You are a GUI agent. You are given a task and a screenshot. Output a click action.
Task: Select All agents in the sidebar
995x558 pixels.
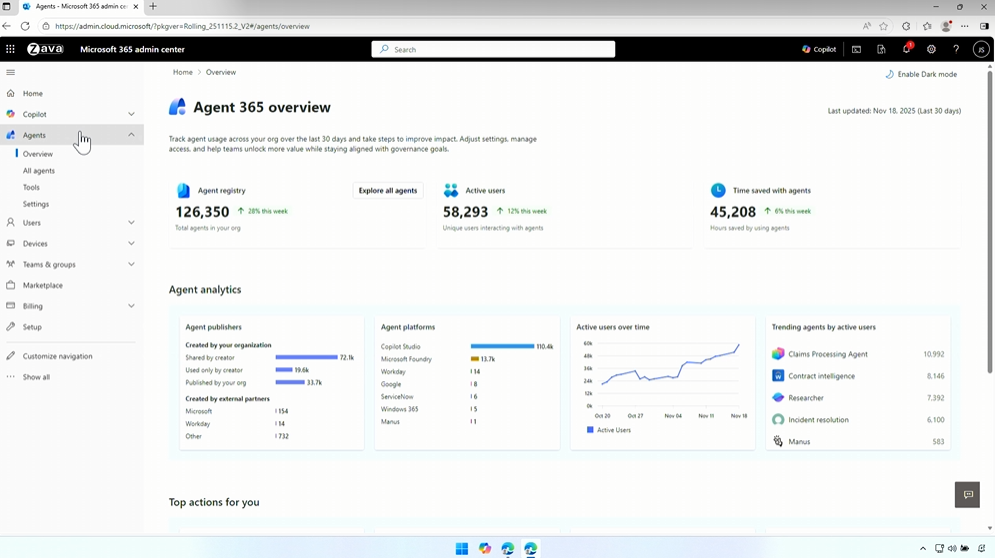(x=39, y=171)
